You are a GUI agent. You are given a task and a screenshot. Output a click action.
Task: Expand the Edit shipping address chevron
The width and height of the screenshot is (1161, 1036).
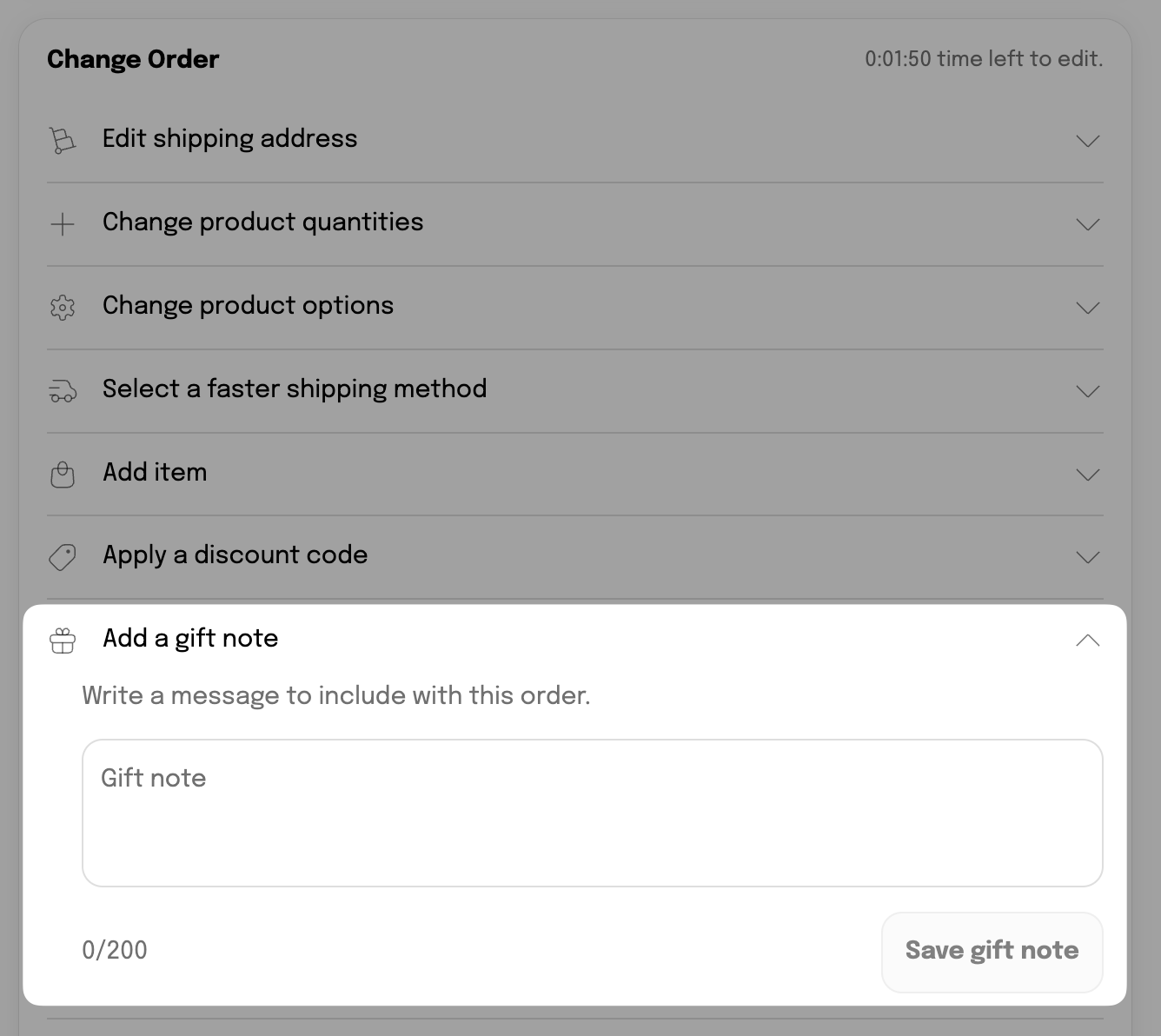1088,141
